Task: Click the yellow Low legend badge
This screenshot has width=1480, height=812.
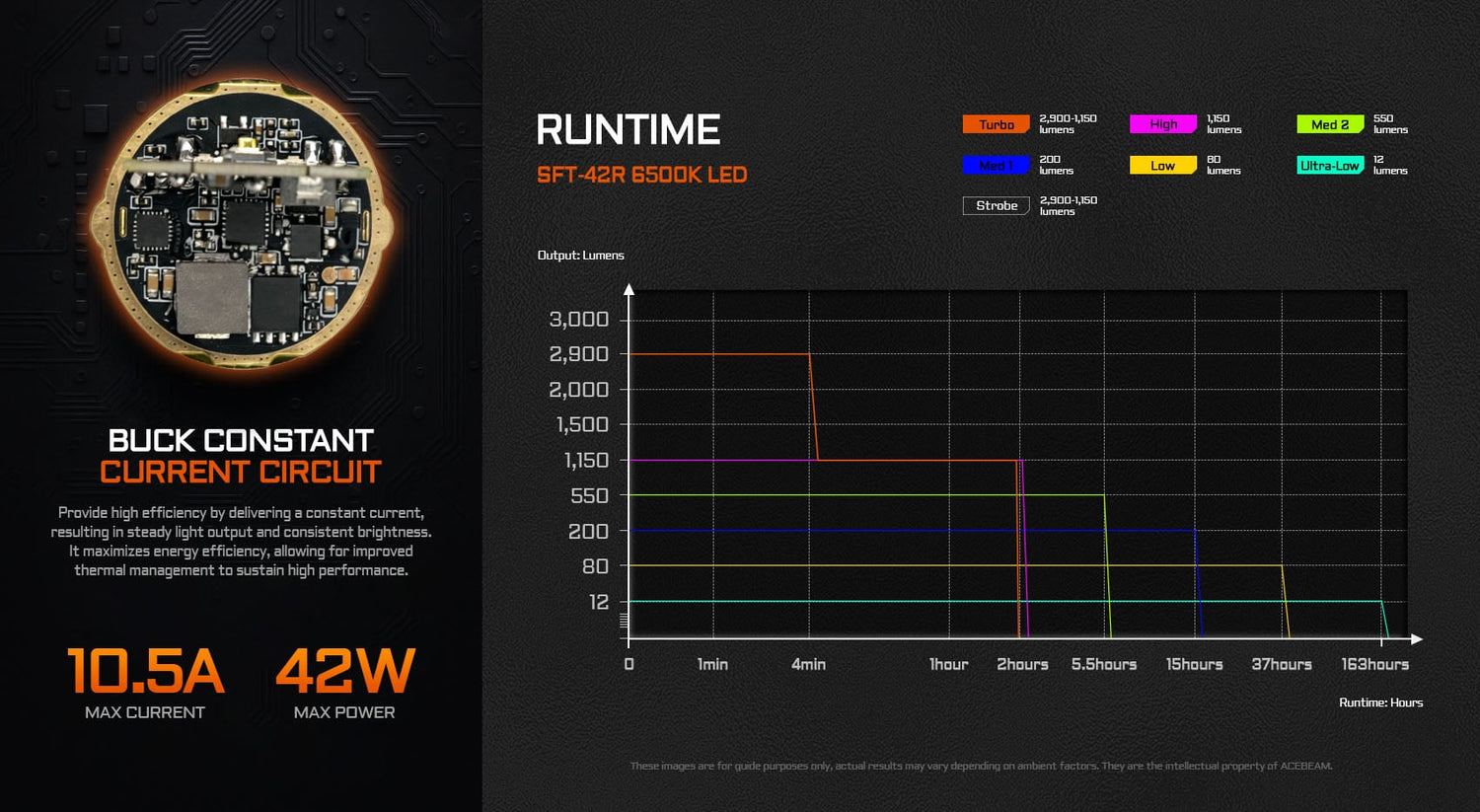Action: [1162, 166]
